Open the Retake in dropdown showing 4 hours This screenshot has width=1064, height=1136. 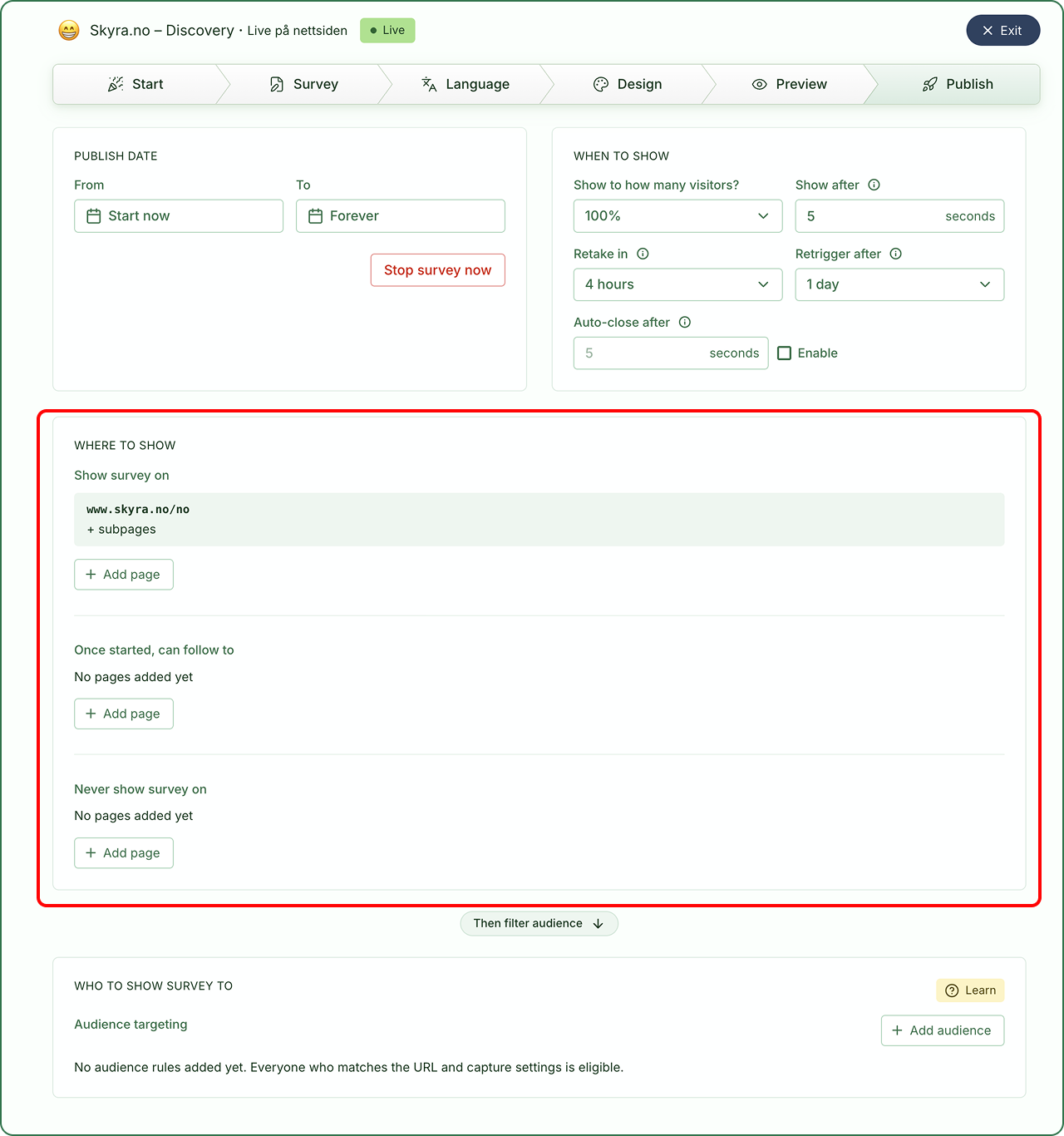tap(677, 284)
